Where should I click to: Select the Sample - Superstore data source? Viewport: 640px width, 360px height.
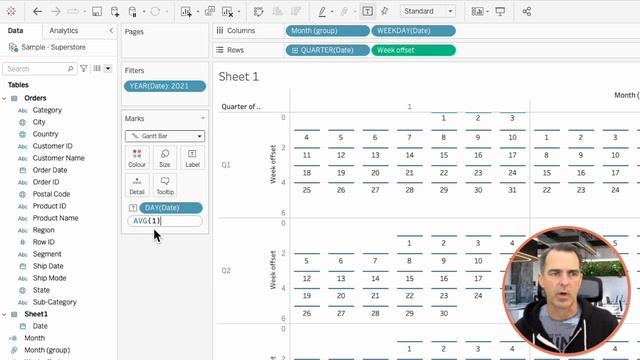pos(53,47)
